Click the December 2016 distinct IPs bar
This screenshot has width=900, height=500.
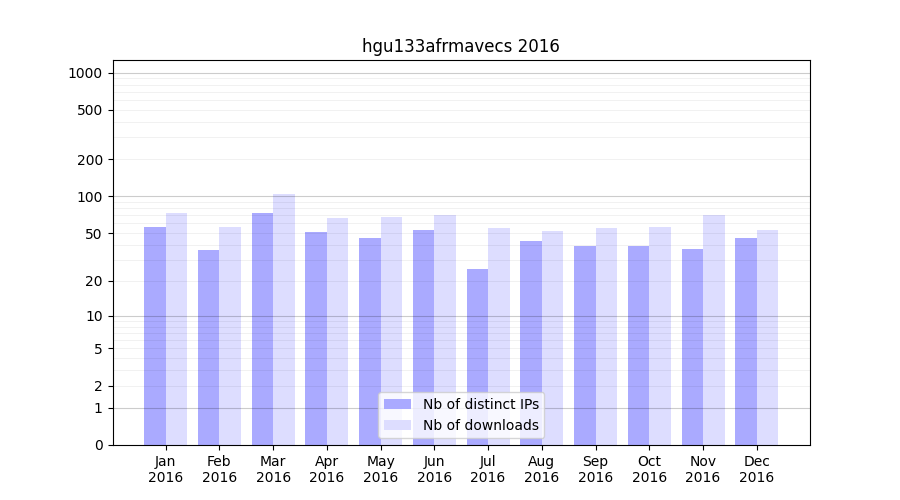pyautogui.click(x=746, y=341)
